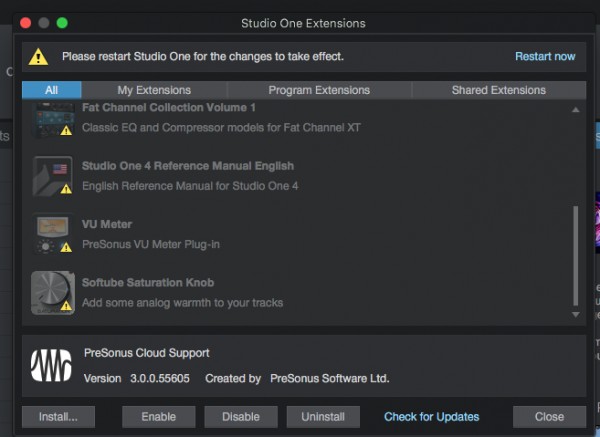
Task: Click the Enable button
Action: click(158, 417)
